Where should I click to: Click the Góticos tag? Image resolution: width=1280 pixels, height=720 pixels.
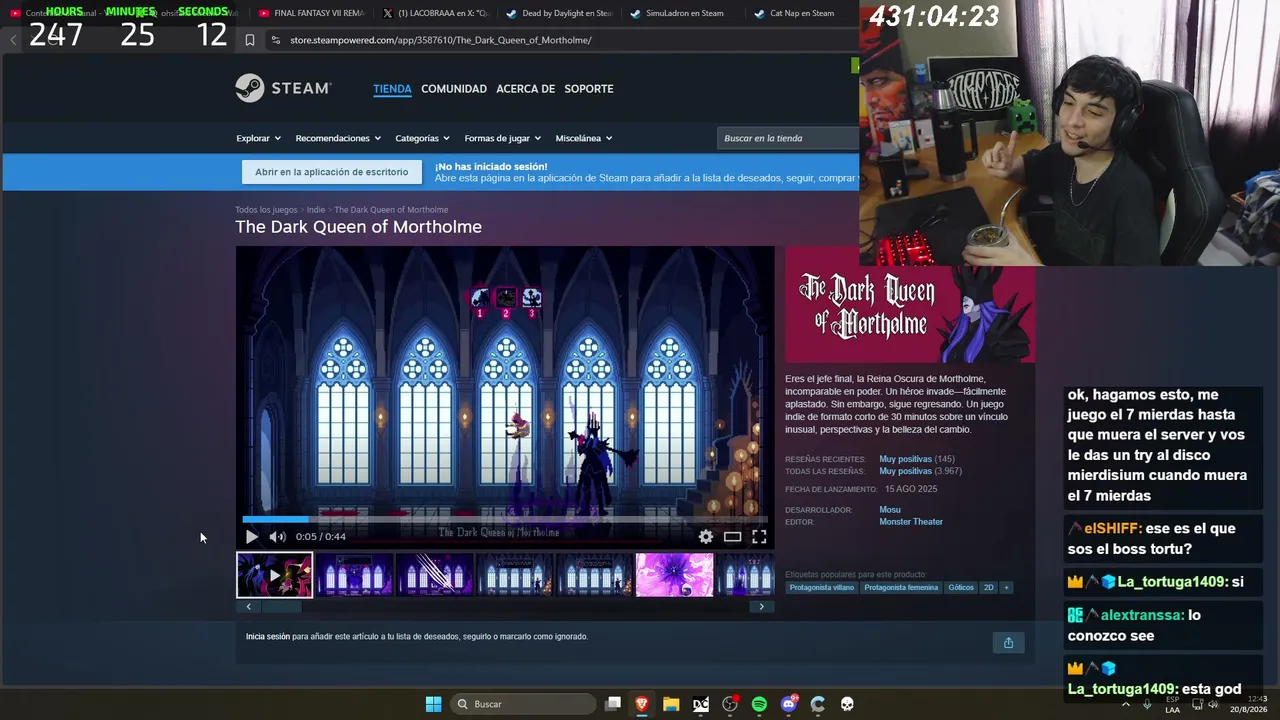[961, 588]
